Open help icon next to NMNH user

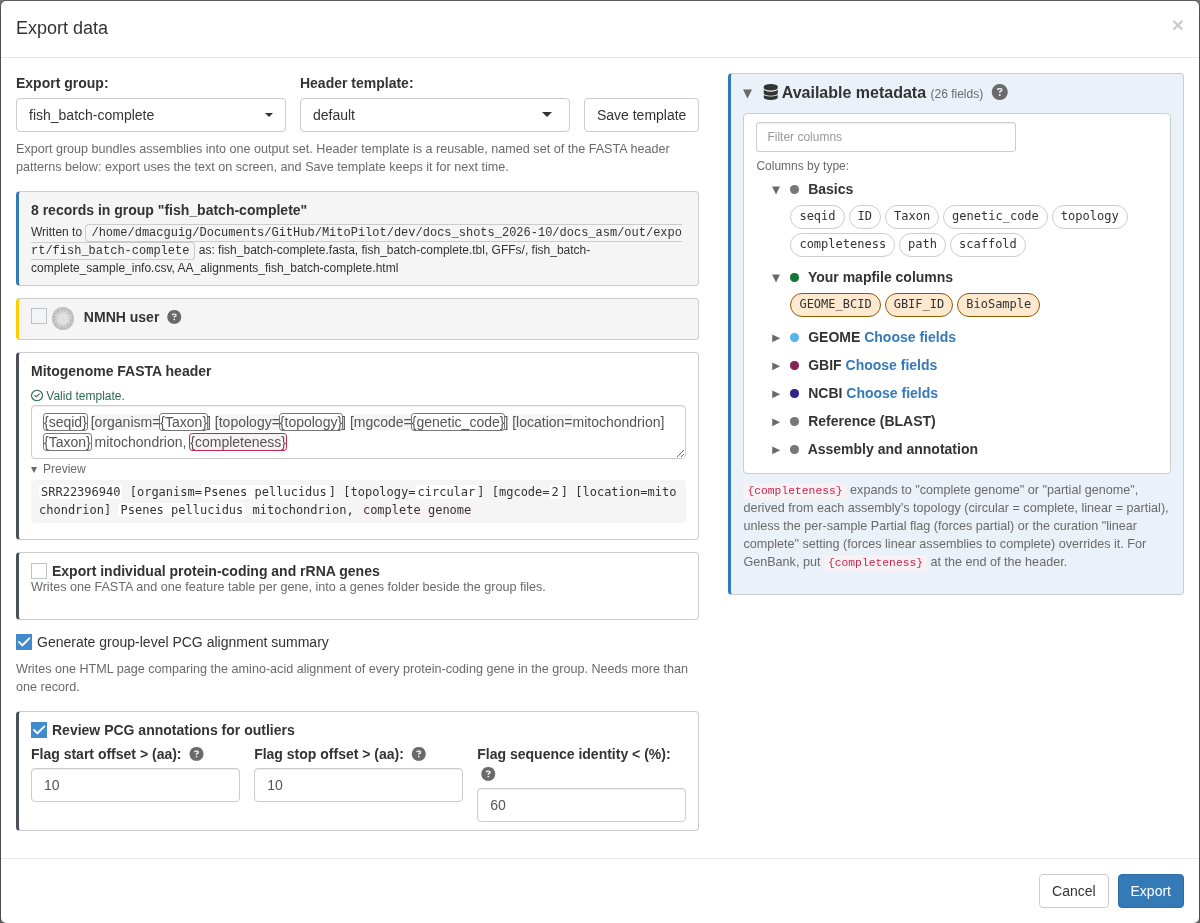pyautogui.click(x=174, y=317)
